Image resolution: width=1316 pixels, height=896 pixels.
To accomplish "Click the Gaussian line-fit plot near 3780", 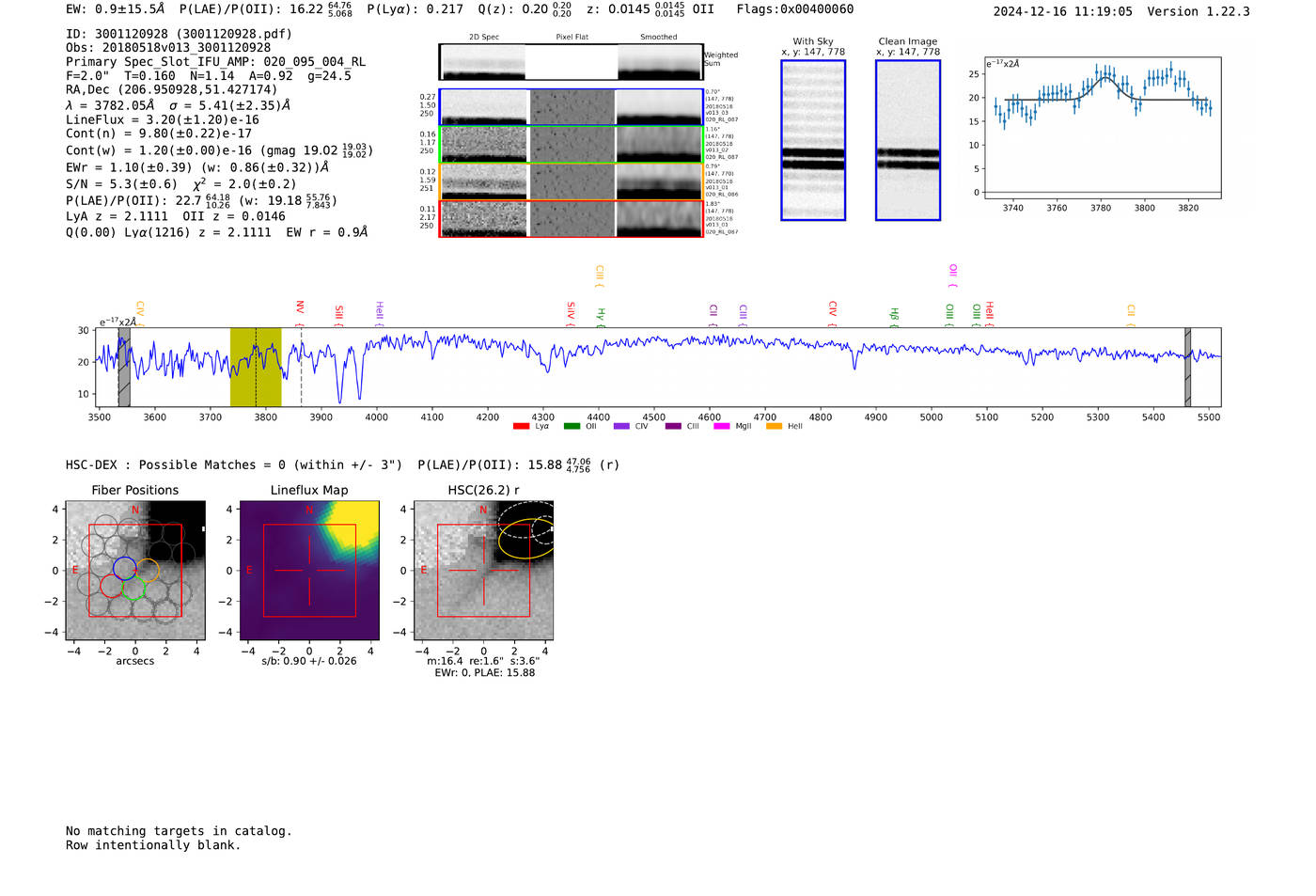I will coord(1102,128).
